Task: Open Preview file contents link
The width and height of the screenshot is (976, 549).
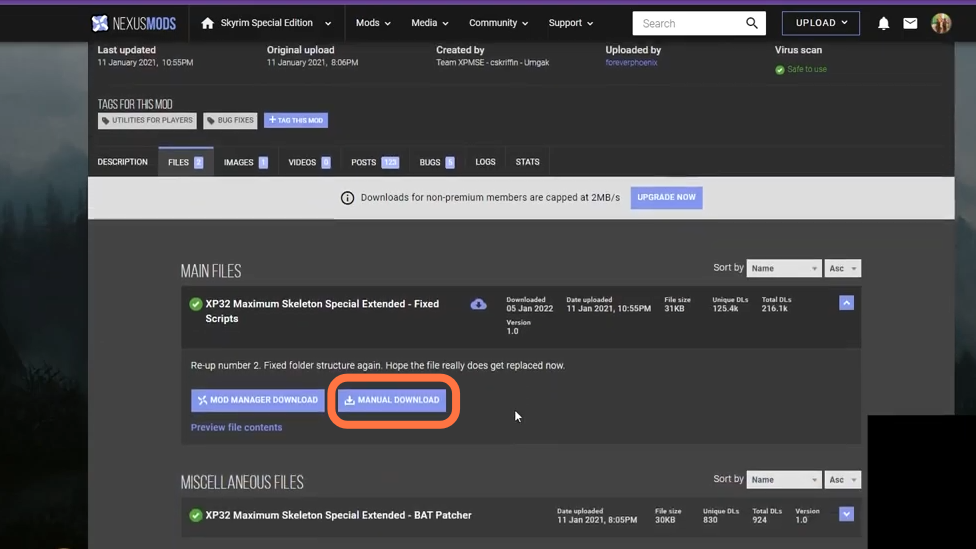Action: coord(237,428)
